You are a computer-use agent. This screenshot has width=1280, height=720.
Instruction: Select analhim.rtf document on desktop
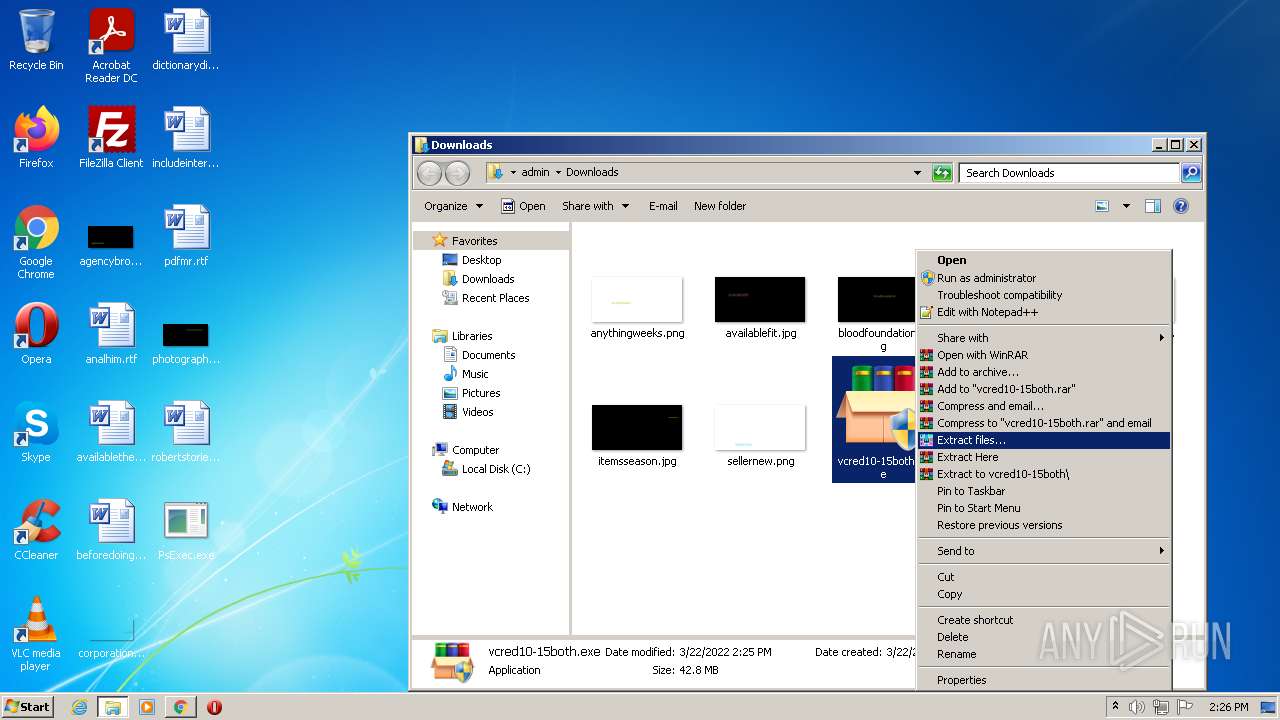point(111,333)
